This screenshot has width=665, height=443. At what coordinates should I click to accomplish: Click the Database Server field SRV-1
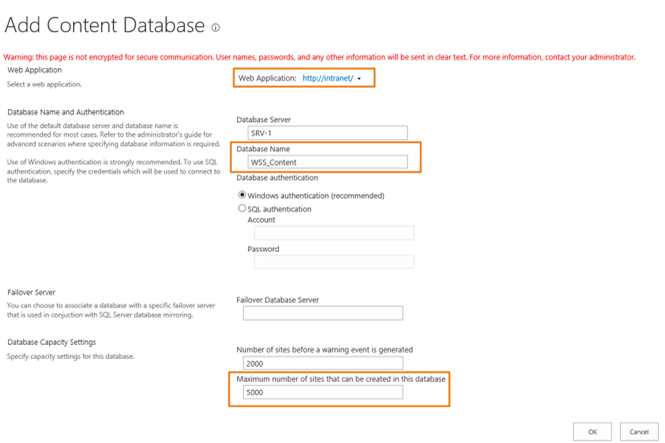[x=327, y=133]
